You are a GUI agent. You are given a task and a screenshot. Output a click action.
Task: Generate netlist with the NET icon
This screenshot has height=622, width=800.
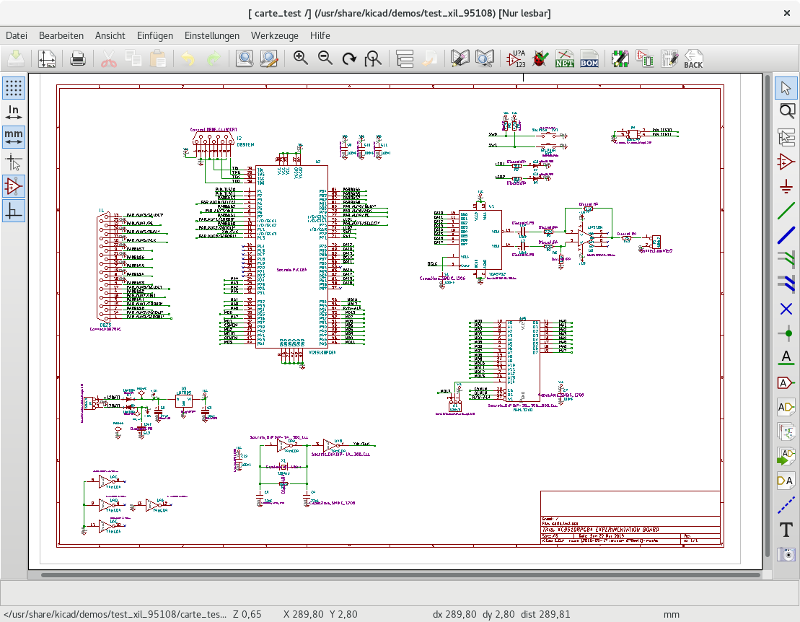[565, 59]
